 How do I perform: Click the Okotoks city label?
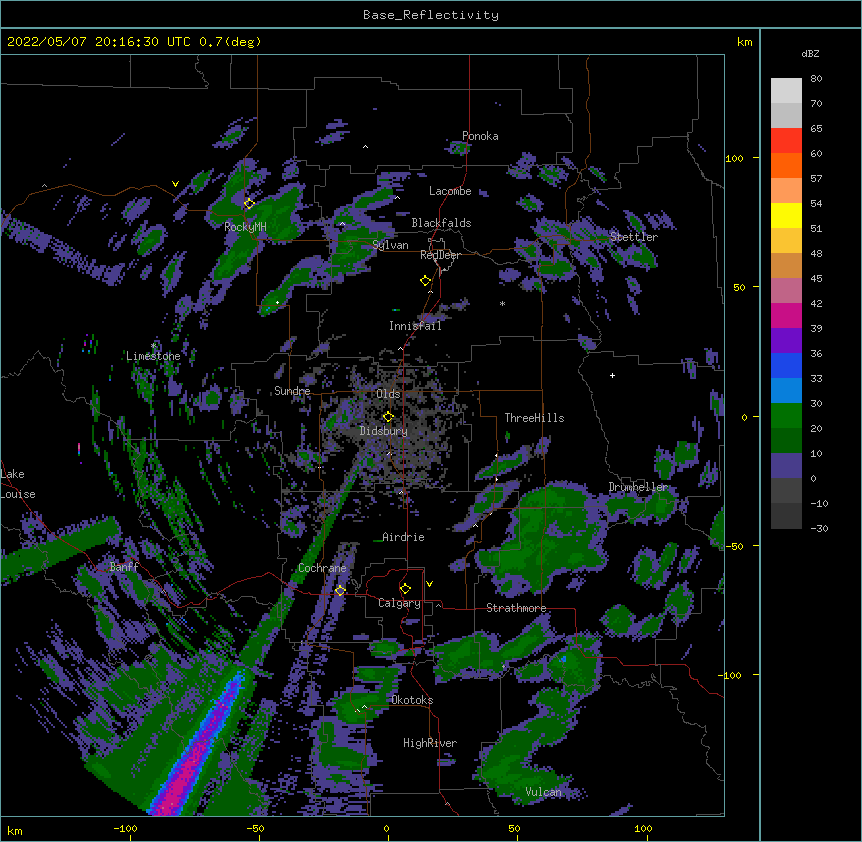point(412,700)
